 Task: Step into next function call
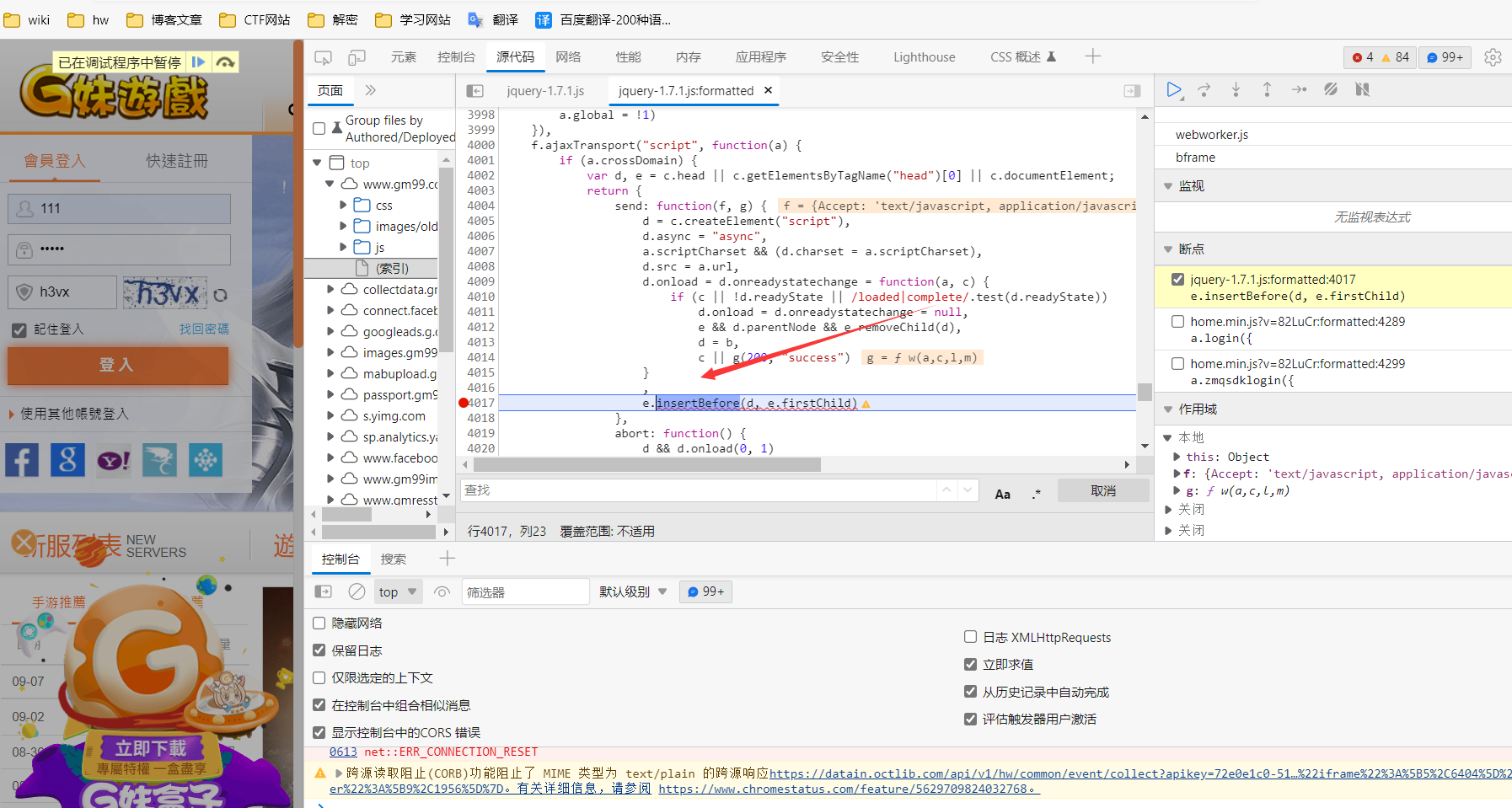[1236, 89]
